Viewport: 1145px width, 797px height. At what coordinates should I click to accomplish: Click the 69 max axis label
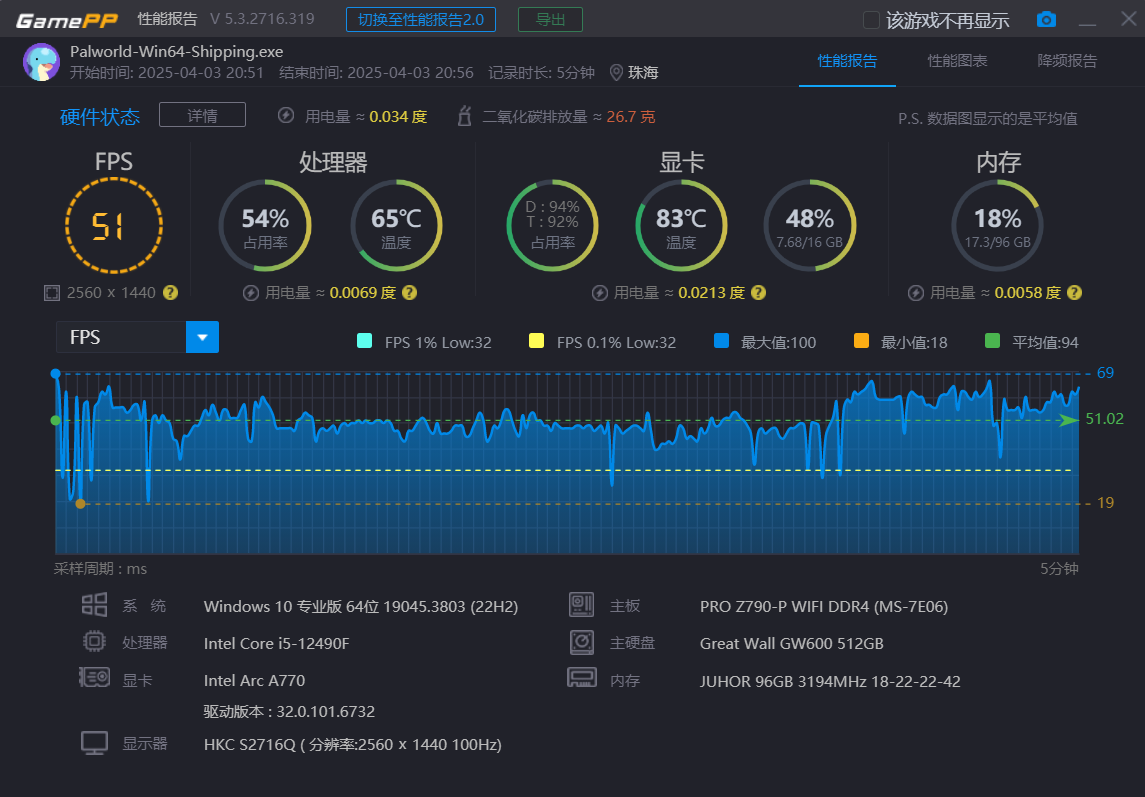pyautogui.click(x=1106, y=373)
